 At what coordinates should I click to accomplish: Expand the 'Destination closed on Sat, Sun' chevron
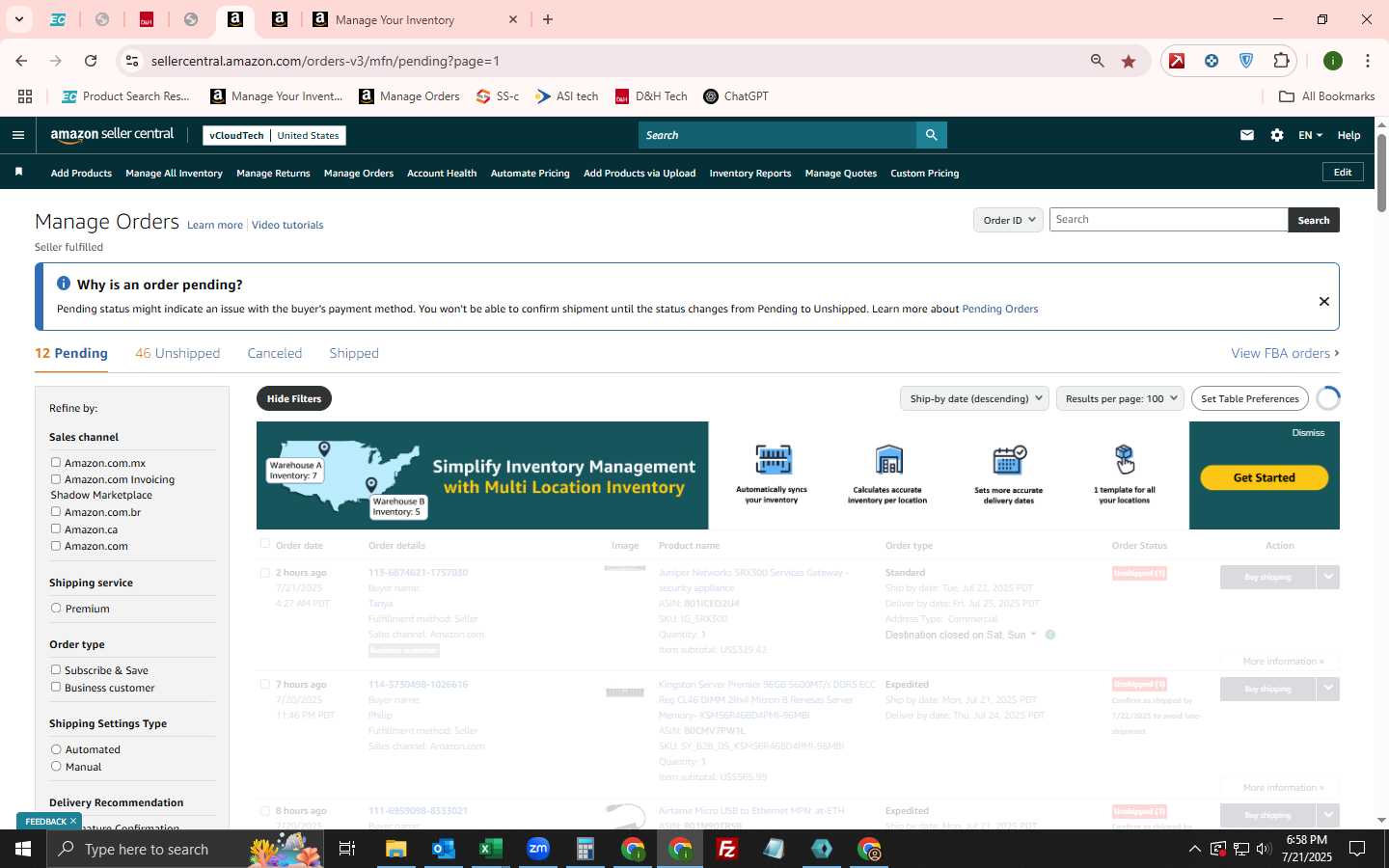pos(1033,635)
